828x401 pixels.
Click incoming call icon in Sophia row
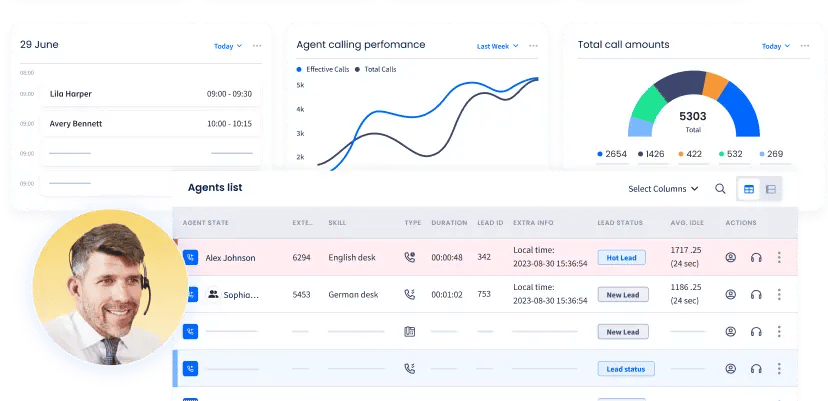[410, 294]
